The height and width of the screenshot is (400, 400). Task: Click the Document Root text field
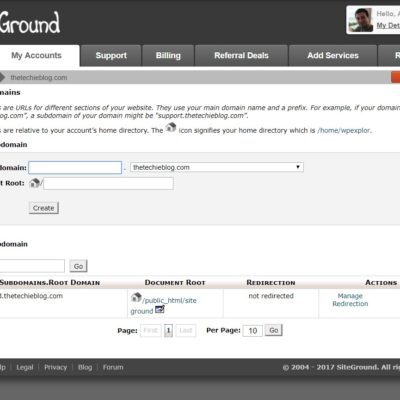pyautogui.click(x=108, y=183)
